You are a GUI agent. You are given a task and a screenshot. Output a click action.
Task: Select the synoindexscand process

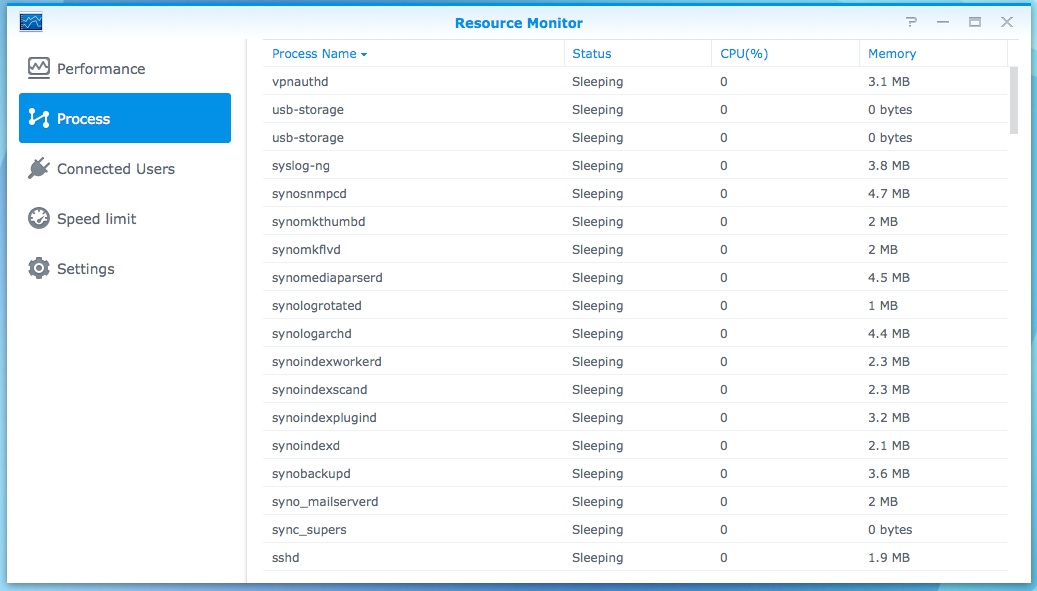(x=635, y=389)
